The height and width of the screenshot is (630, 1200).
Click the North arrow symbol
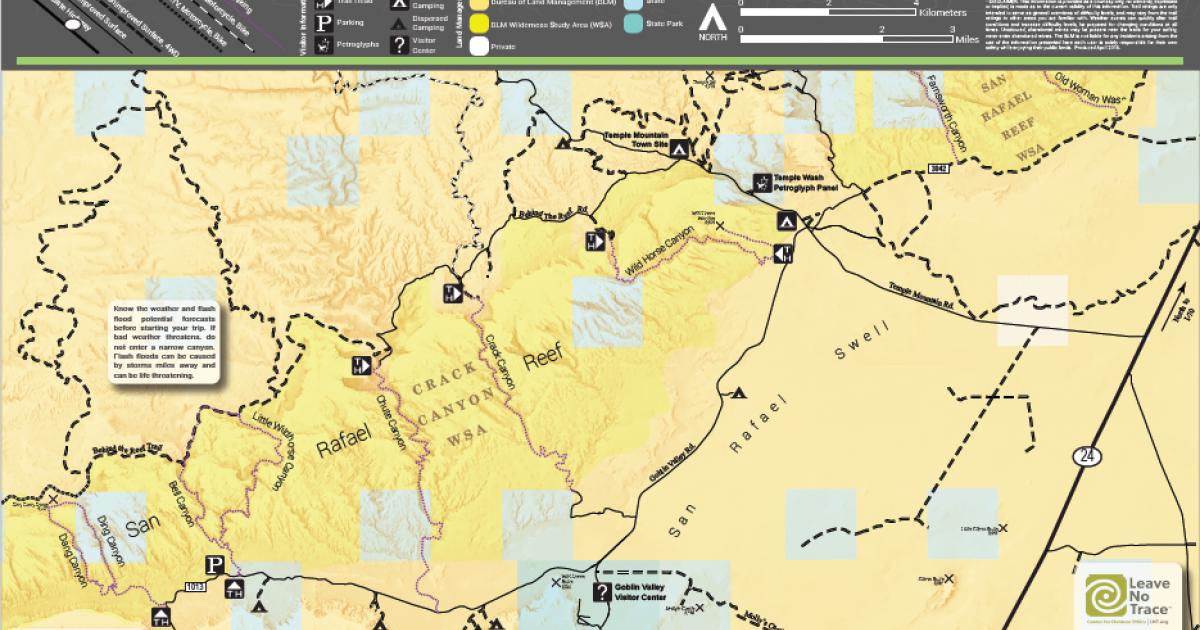[x=711, y=19]
